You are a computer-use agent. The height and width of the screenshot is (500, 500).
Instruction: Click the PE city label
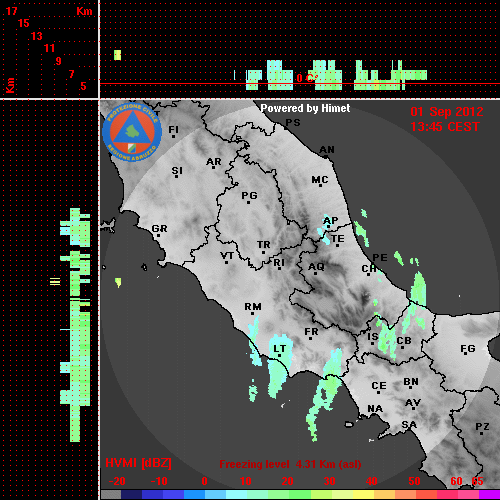[380, 258]
